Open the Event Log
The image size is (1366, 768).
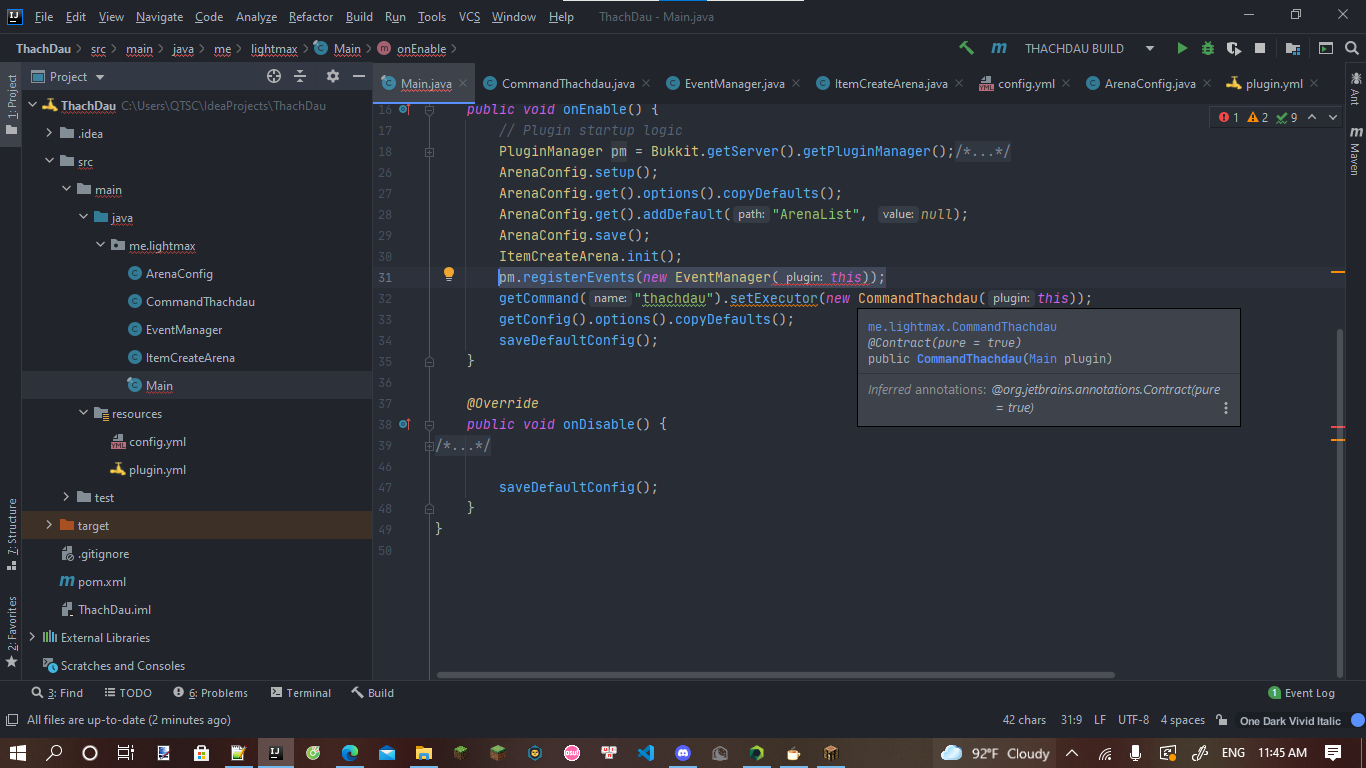coord(1301,693)
